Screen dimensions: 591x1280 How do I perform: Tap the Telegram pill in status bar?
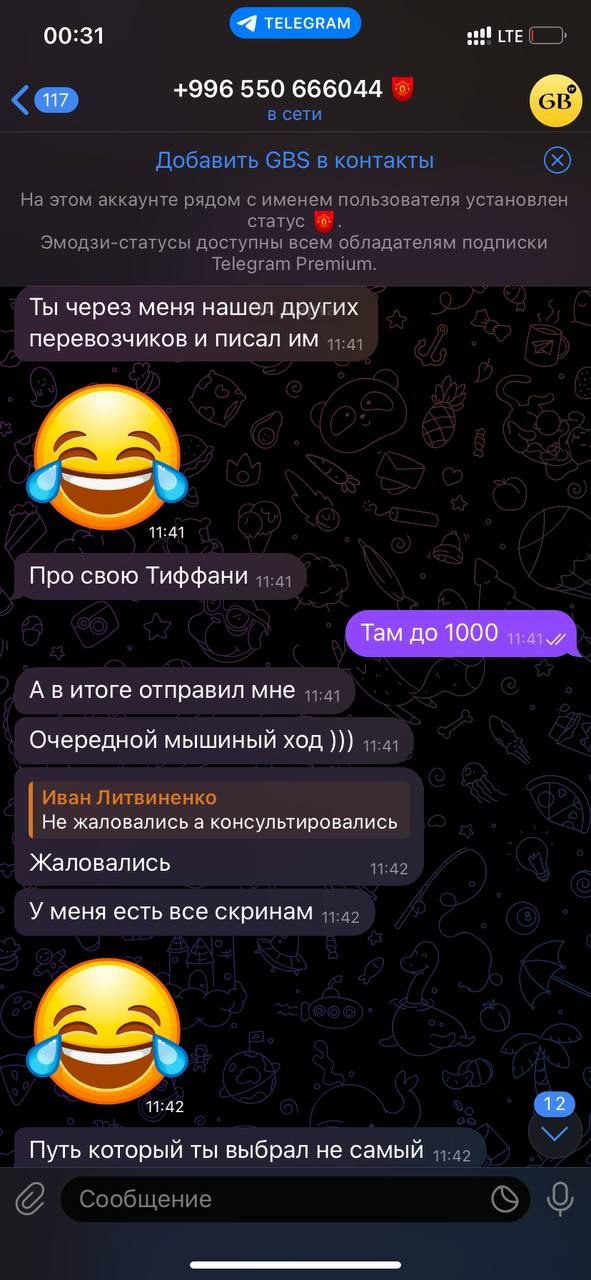click(x=295, y=23)
